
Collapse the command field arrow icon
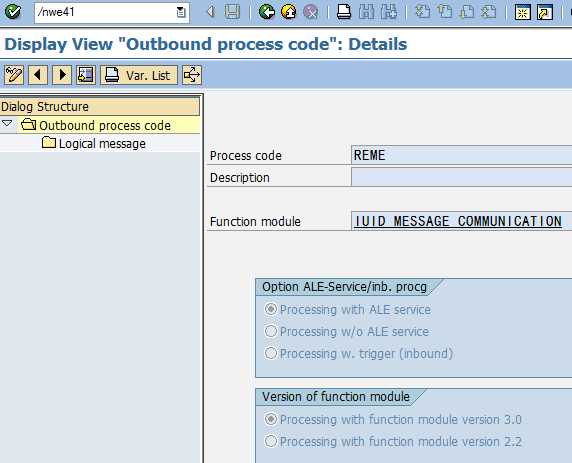210,12
